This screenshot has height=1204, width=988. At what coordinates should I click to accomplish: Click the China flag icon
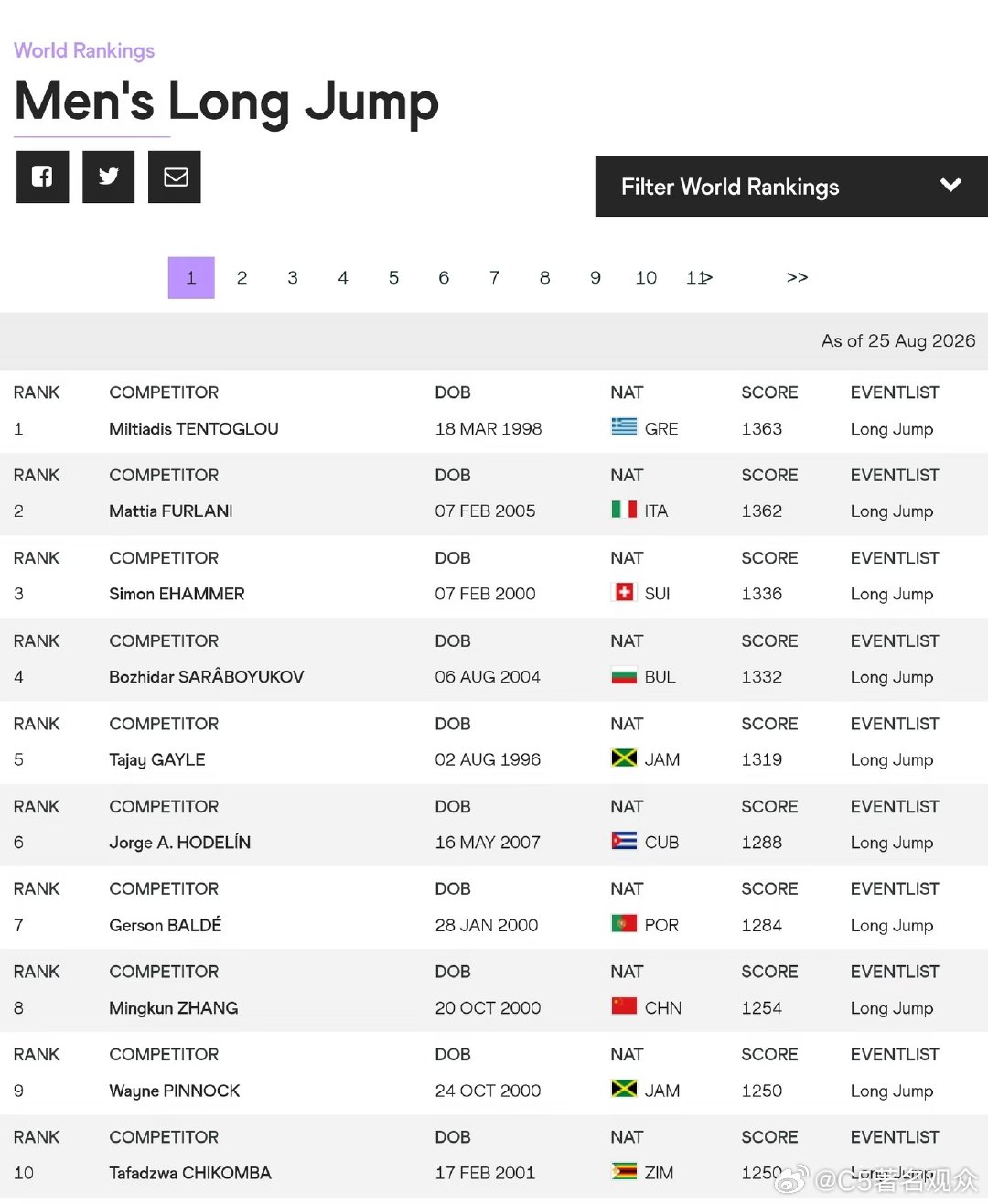624,1006
